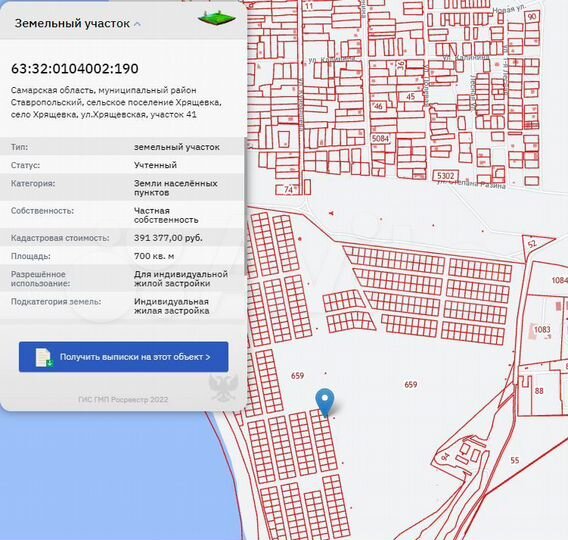
Task: Click parcel labeled 5084 on map
Action: (380, 138)
